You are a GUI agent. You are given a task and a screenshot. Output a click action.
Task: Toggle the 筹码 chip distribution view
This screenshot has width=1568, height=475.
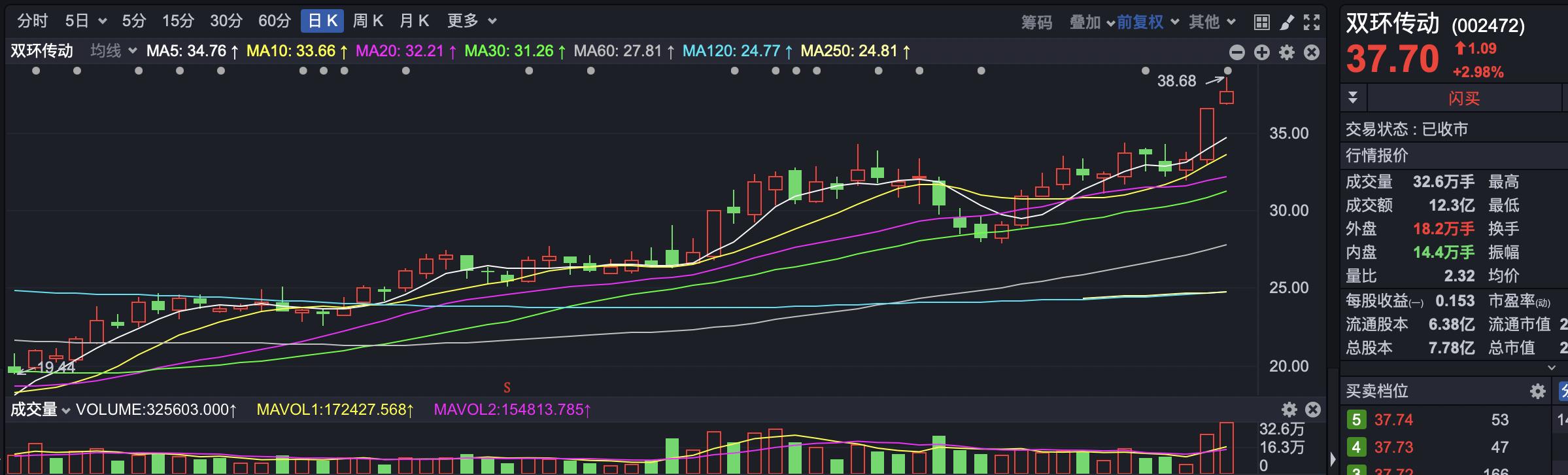[x=1036, y=22]
